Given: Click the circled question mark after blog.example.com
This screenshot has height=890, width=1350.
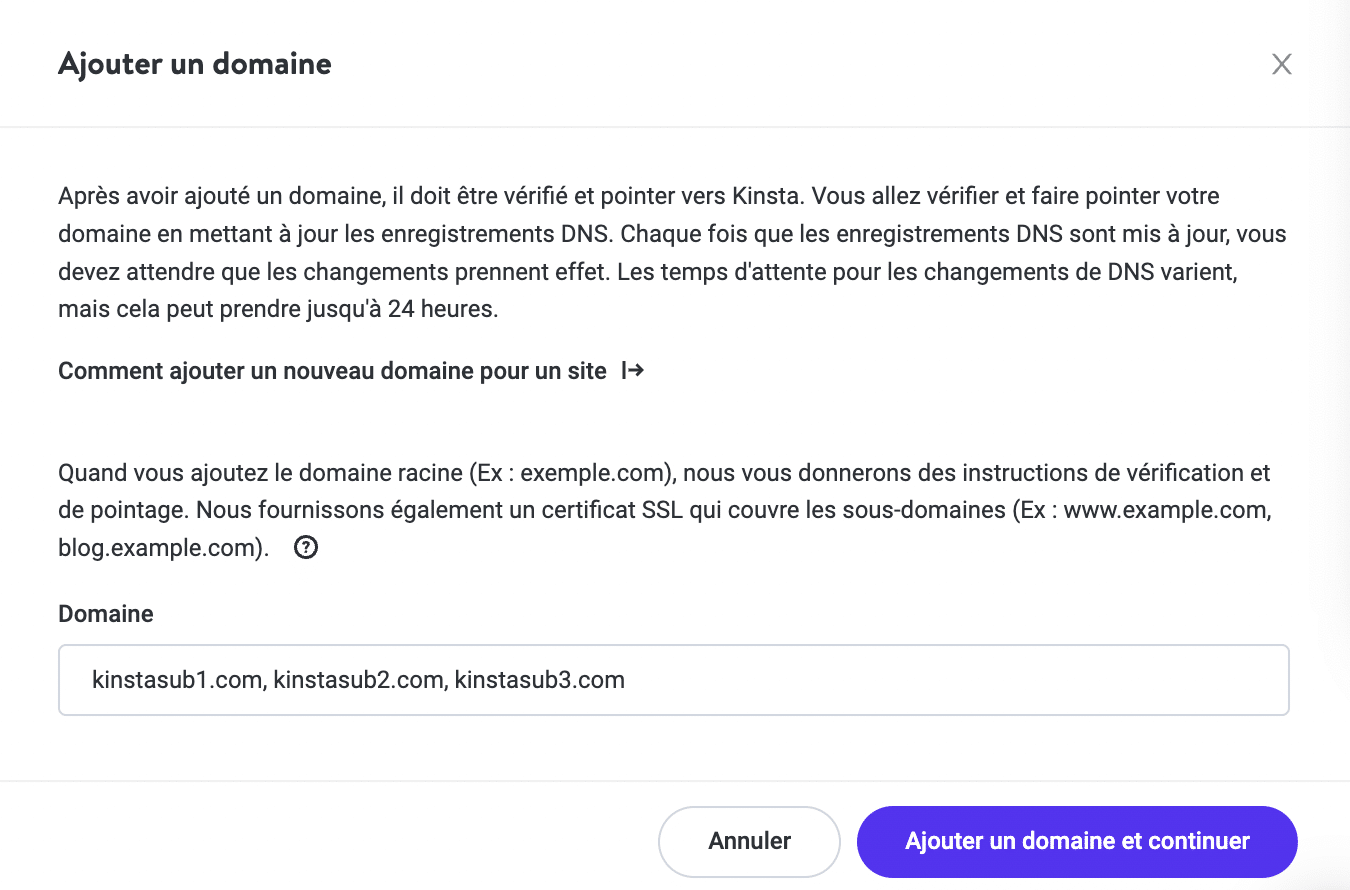Looking at the screenshot, I should click(306, 547).
